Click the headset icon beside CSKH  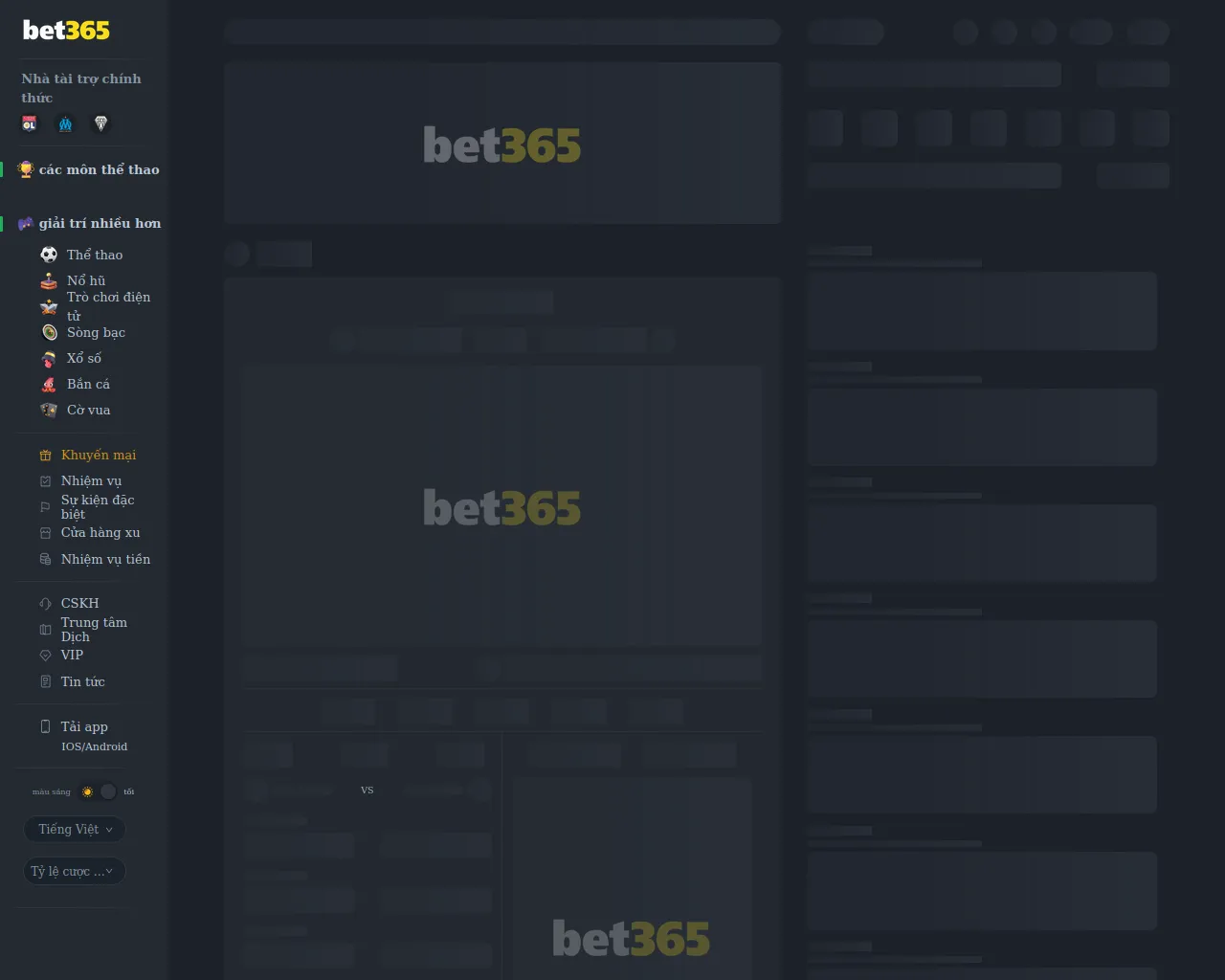(x=45, y=604)
